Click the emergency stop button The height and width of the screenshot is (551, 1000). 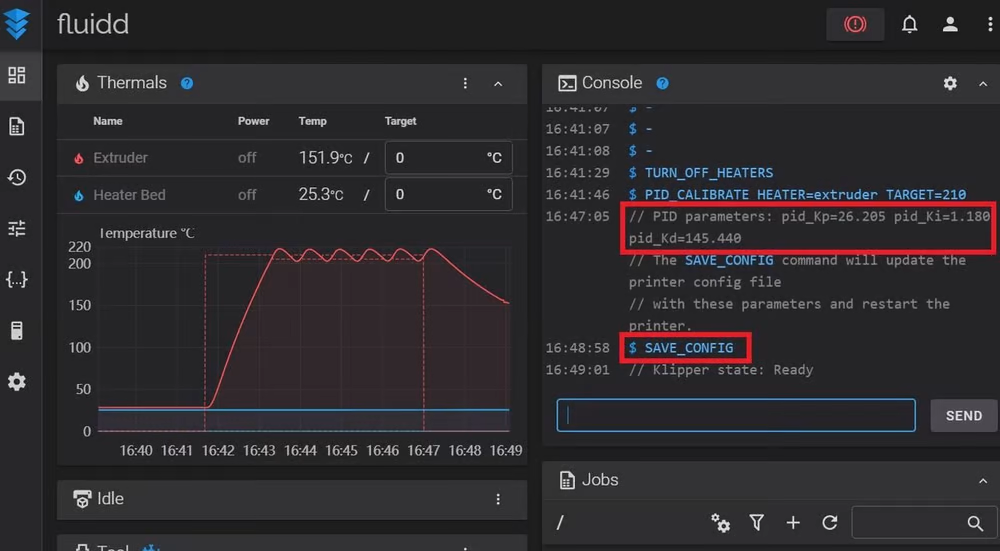tap(855, 25)
